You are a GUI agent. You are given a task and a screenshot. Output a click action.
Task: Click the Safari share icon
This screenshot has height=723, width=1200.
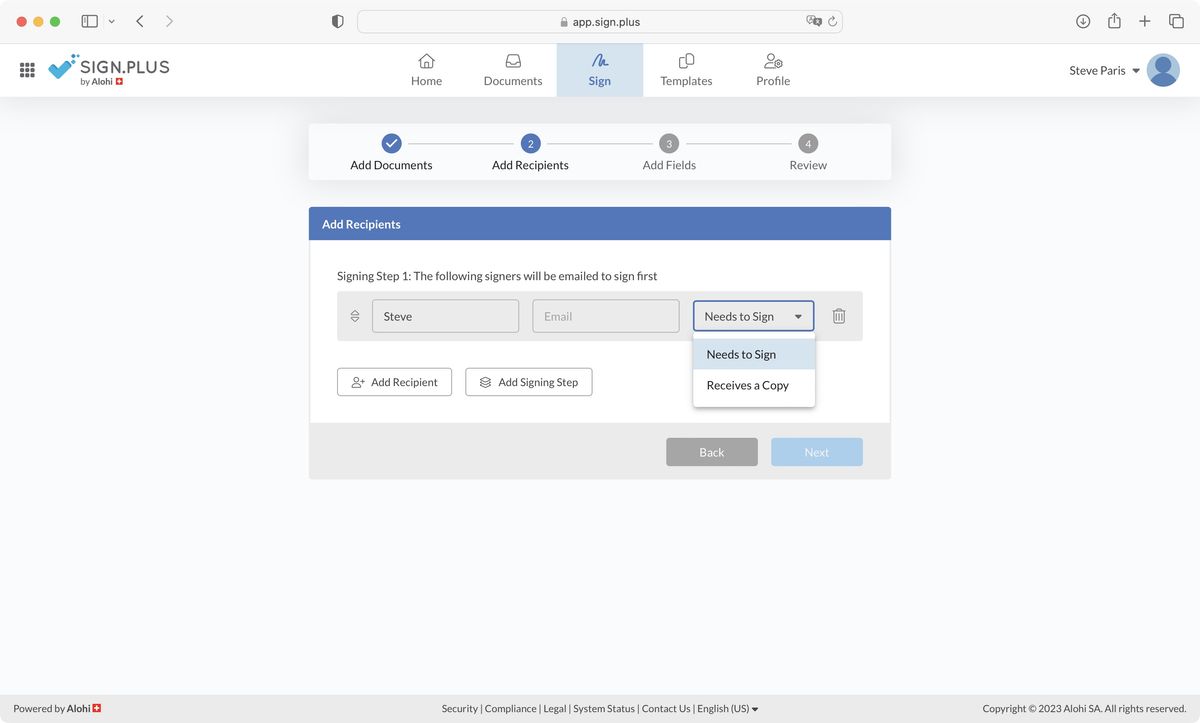[1114, 21]
